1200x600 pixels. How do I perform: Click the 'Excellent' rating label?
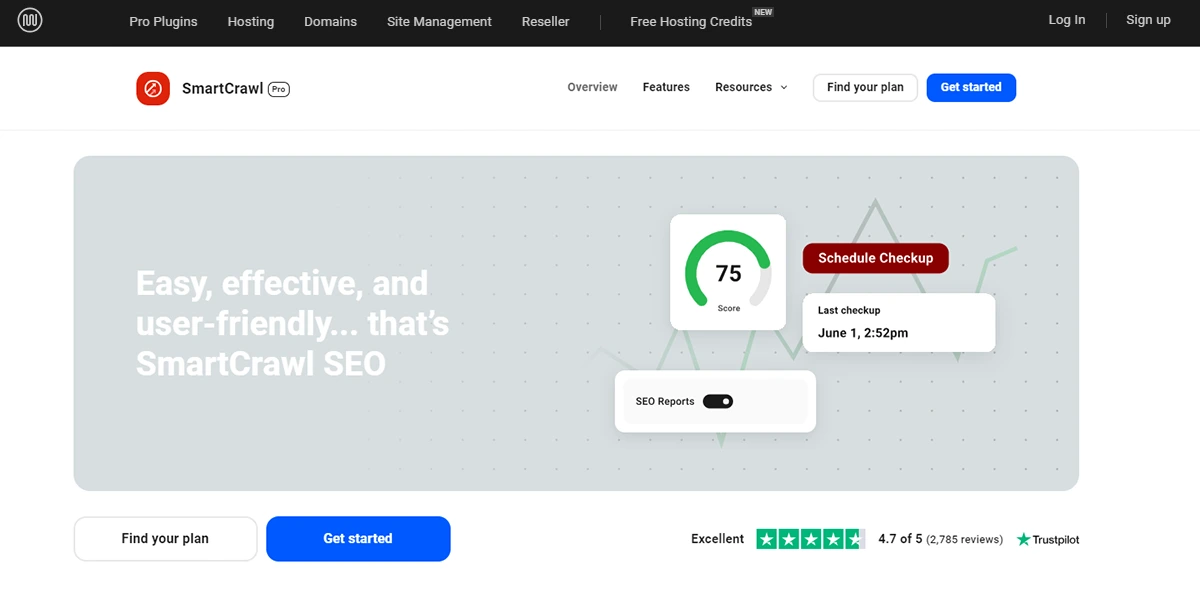[718, 539]
